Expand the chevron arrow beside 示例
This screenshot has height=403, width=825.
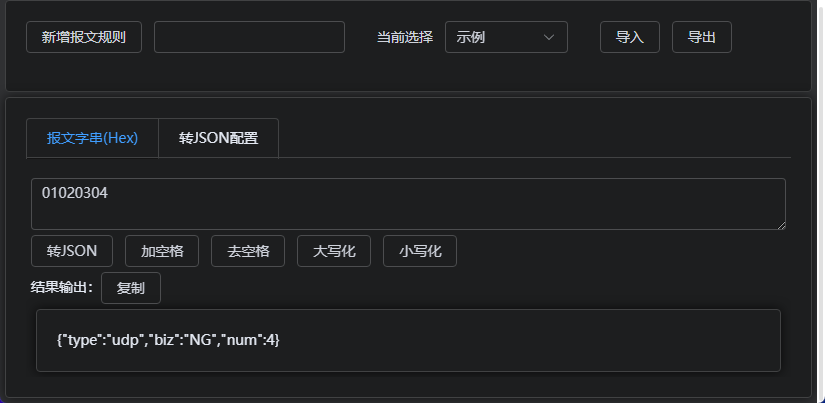coord(549,37)
